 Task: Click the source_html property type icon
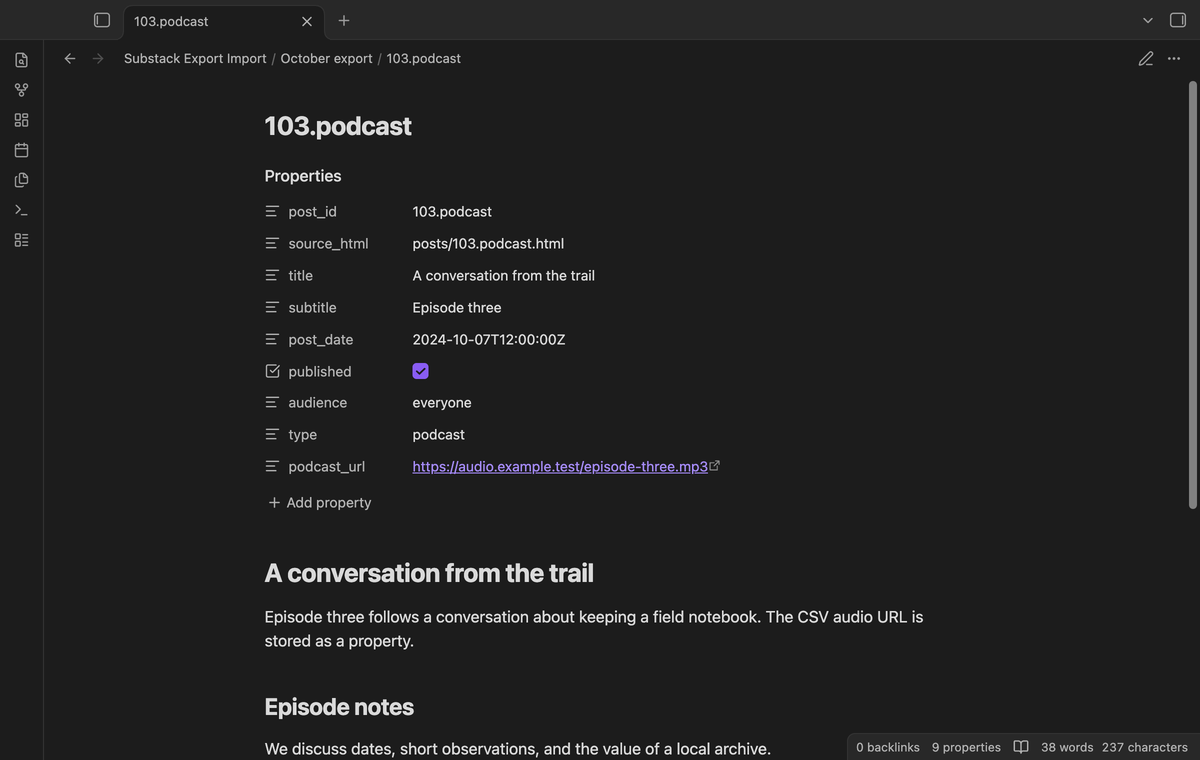coord(272,244)
